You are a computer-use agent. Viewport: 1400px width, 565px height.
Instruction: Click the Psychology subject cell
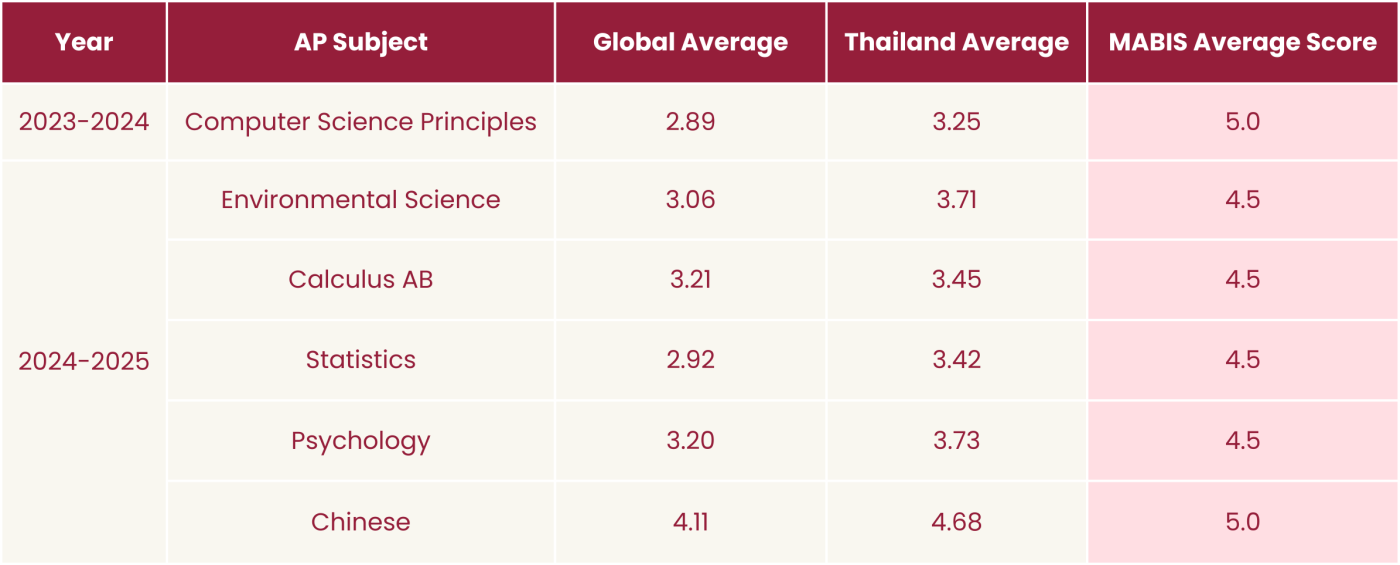tap(361, 441)
